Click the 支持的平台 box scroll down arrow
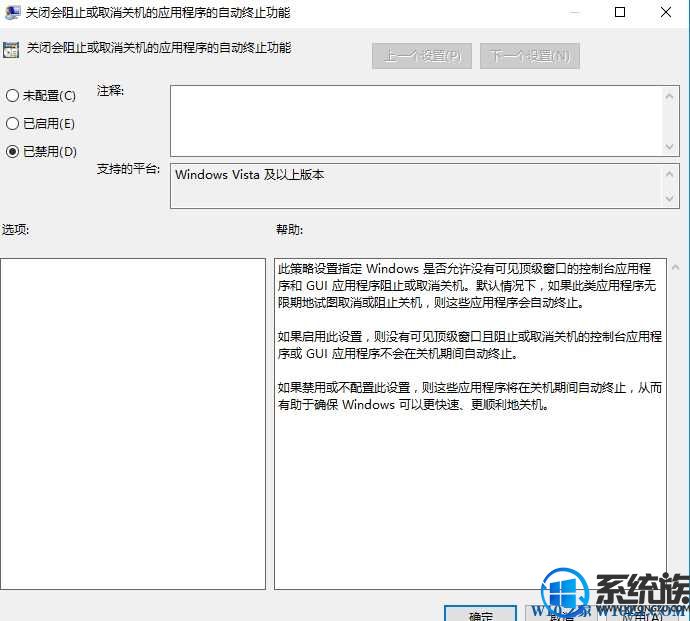Image resolution: width=690 pixels, height=621 pixels. click(669, 198)
